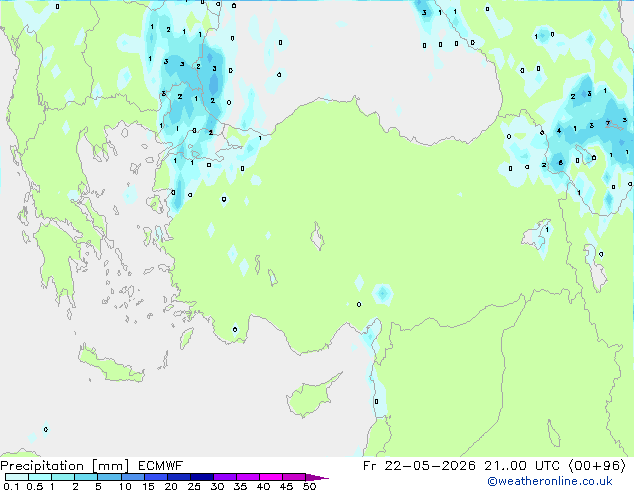Click the '50' legend scale label

coord(309,486)
